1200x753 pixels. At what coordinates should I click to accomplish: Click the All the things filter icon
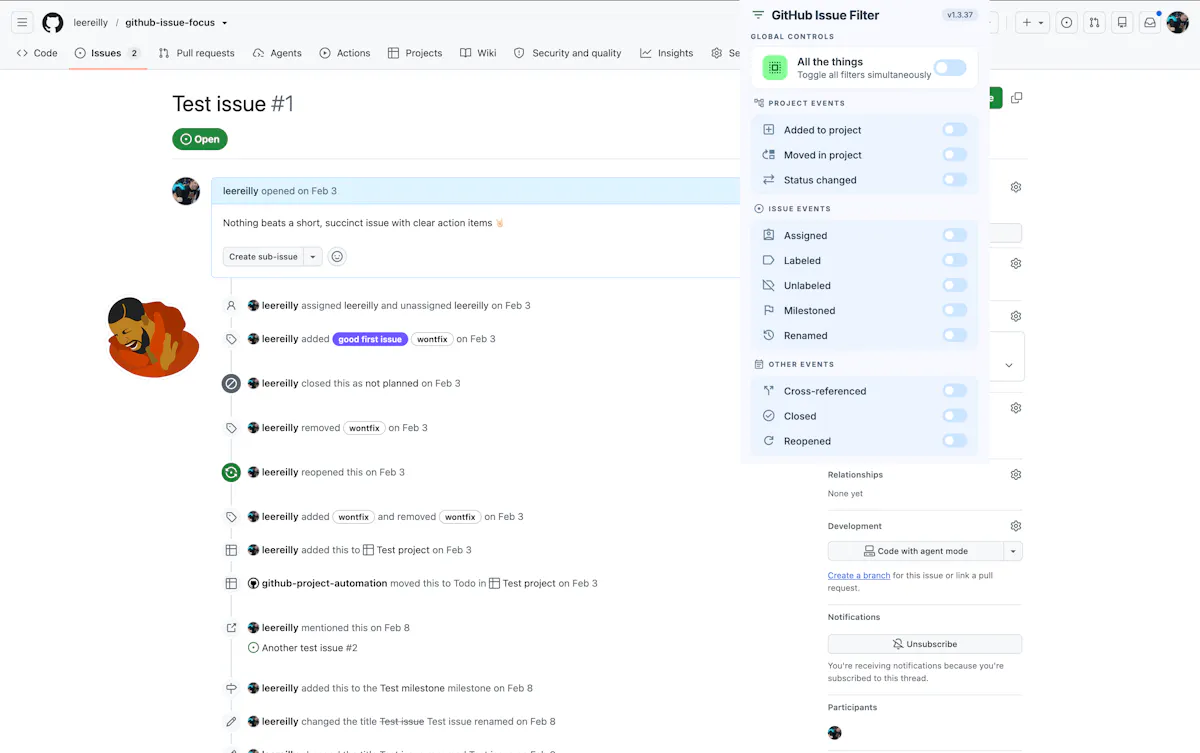click(775, 68)
